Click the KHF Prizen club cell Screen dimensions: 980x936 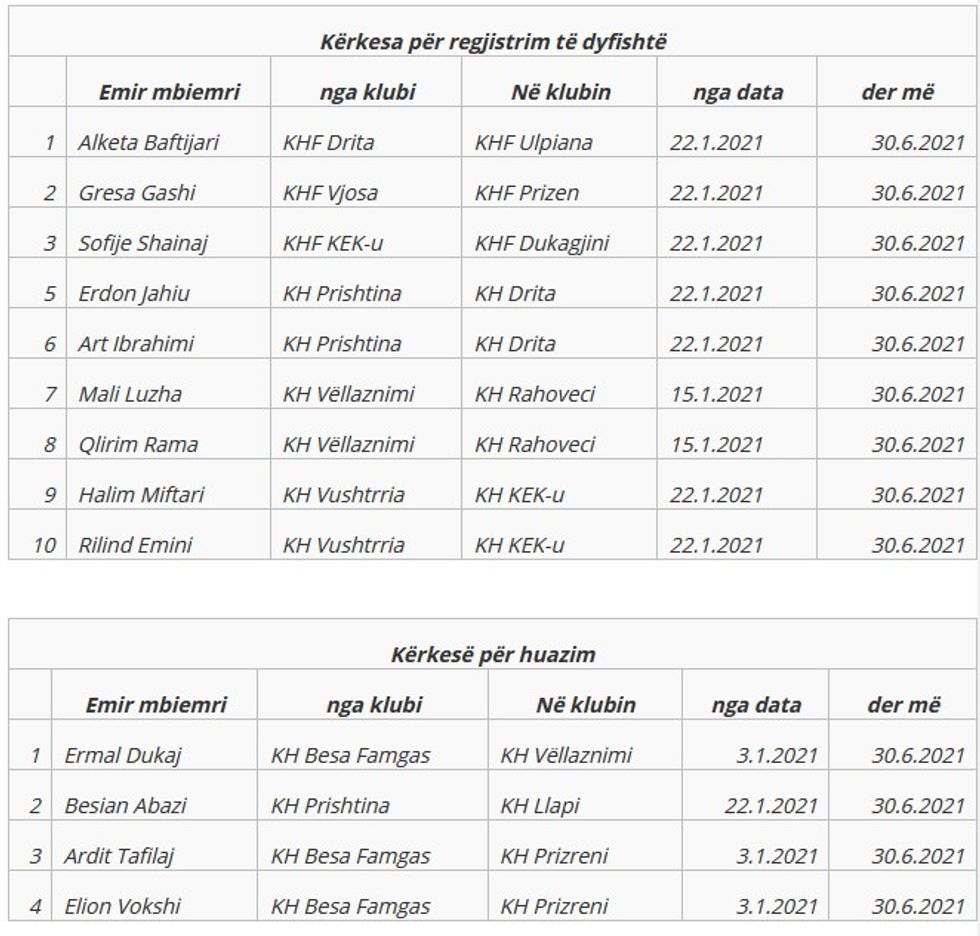pos(526,192)
